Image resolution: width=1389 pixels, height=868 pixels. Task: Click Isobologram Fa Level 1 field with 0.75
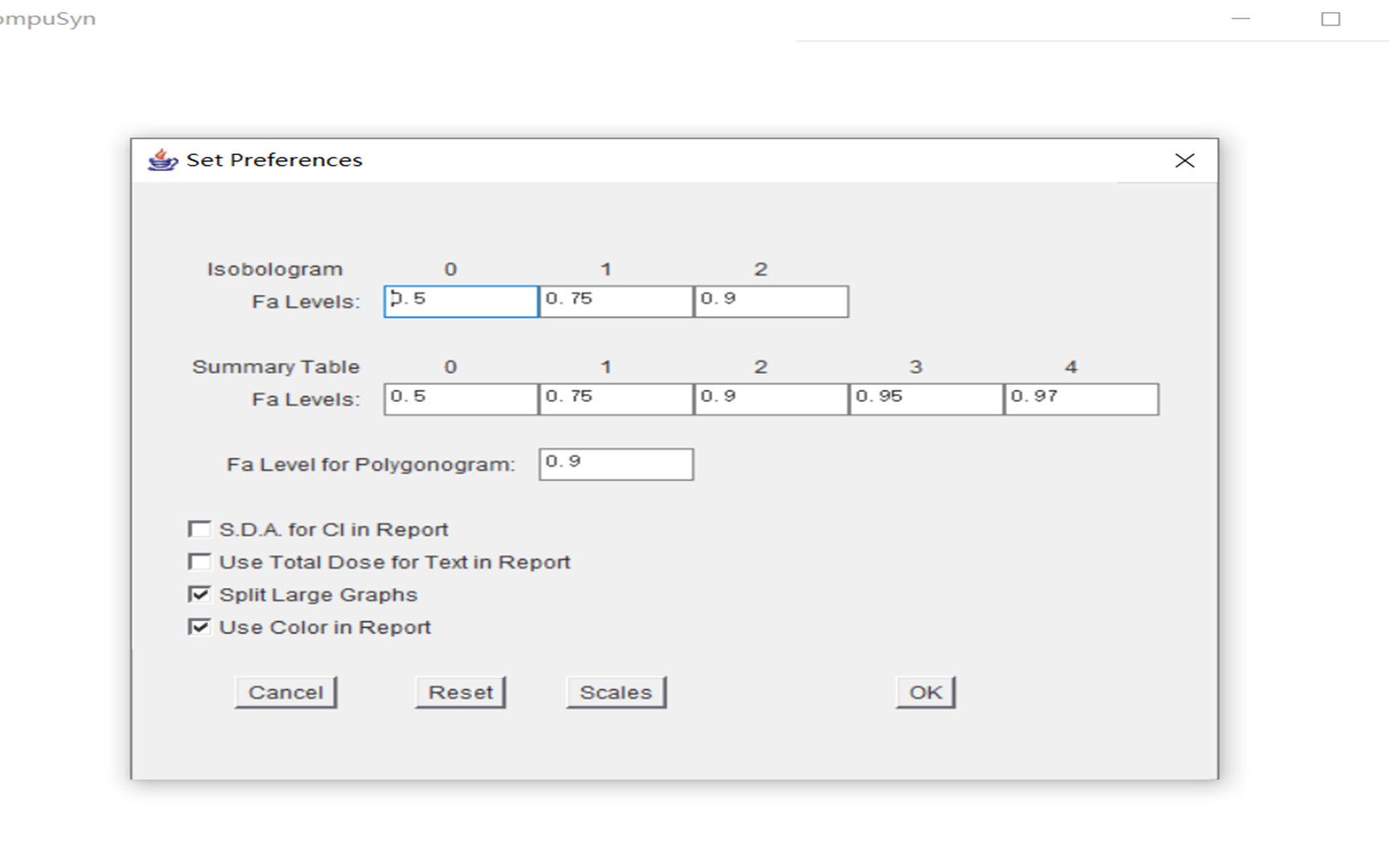616,301
